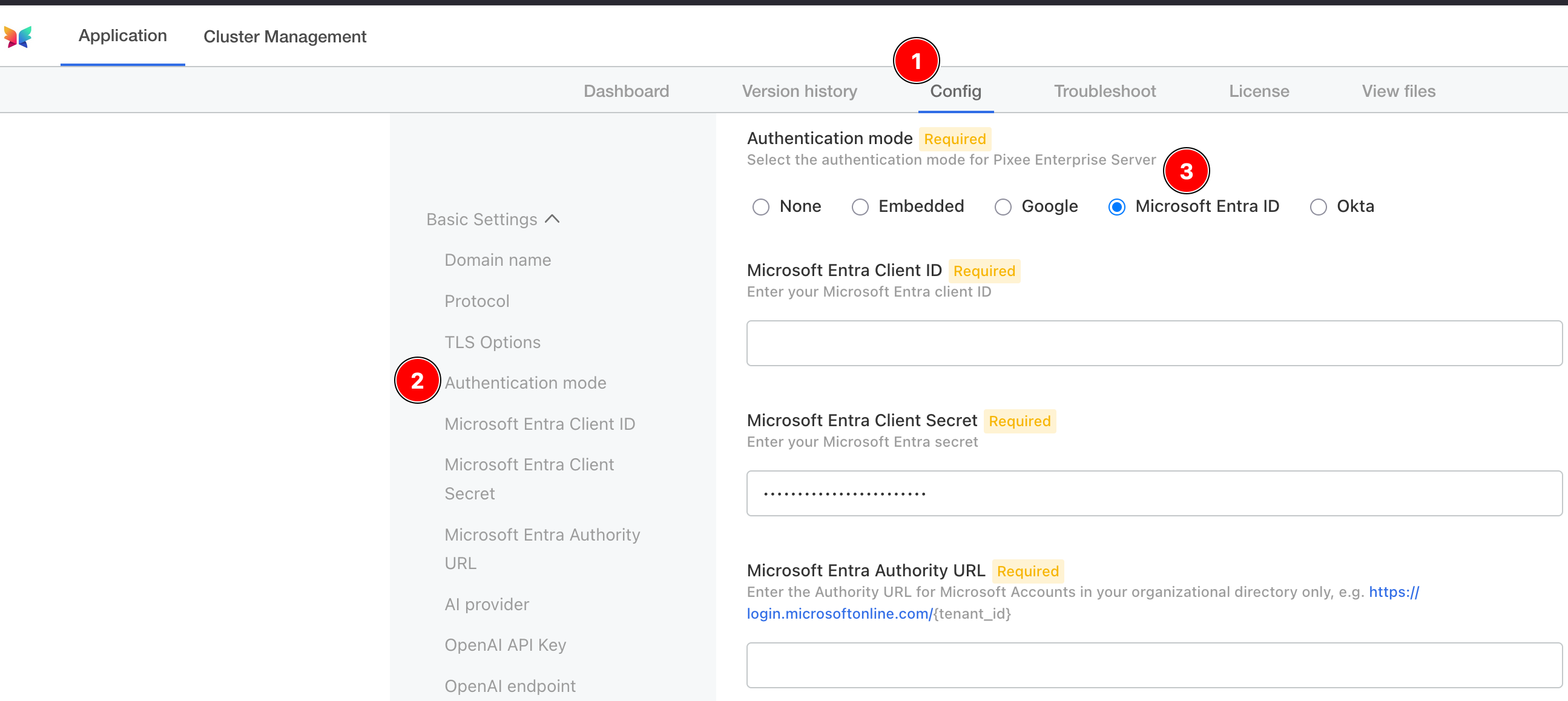Navigate to the Domain name setting
This screenshot has height=701, width=1568.
(x=497, y=260)
